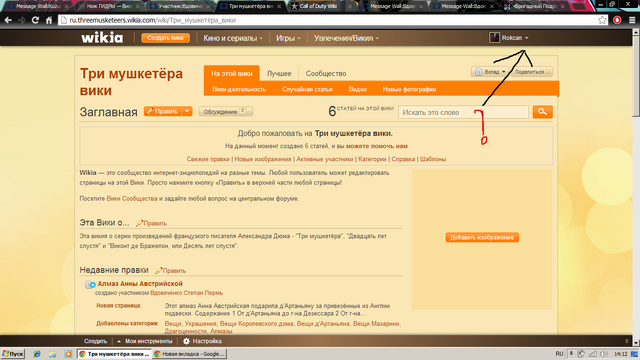Screen dimensions: 640x360
Task: Open the Новые изображения link
Action: tap(262, 159)
